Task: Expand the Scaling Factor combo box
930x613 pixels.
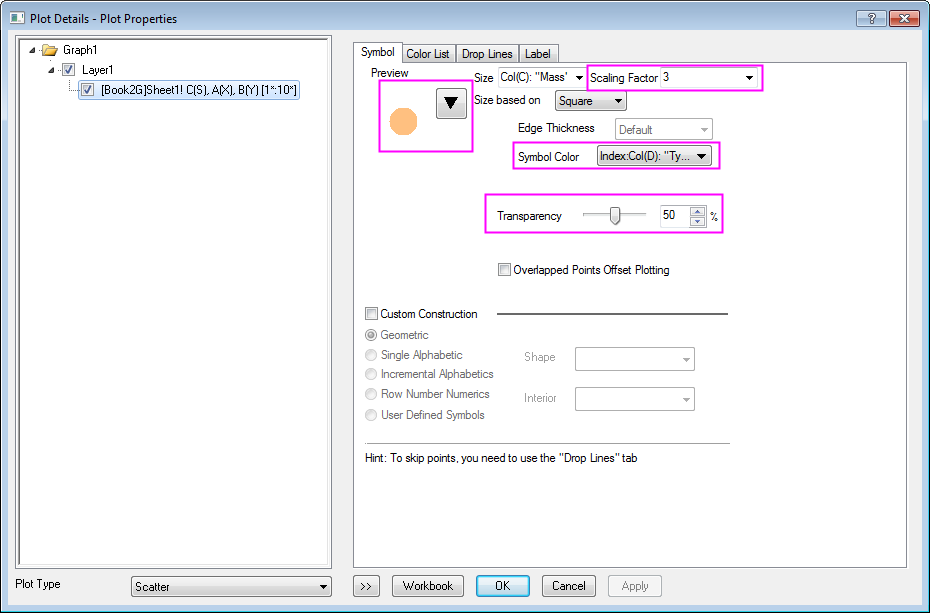Action: point(749,78)
